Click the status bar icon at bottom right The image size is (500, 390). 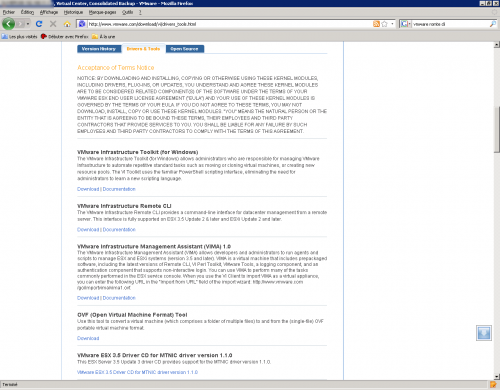[493, 385]
